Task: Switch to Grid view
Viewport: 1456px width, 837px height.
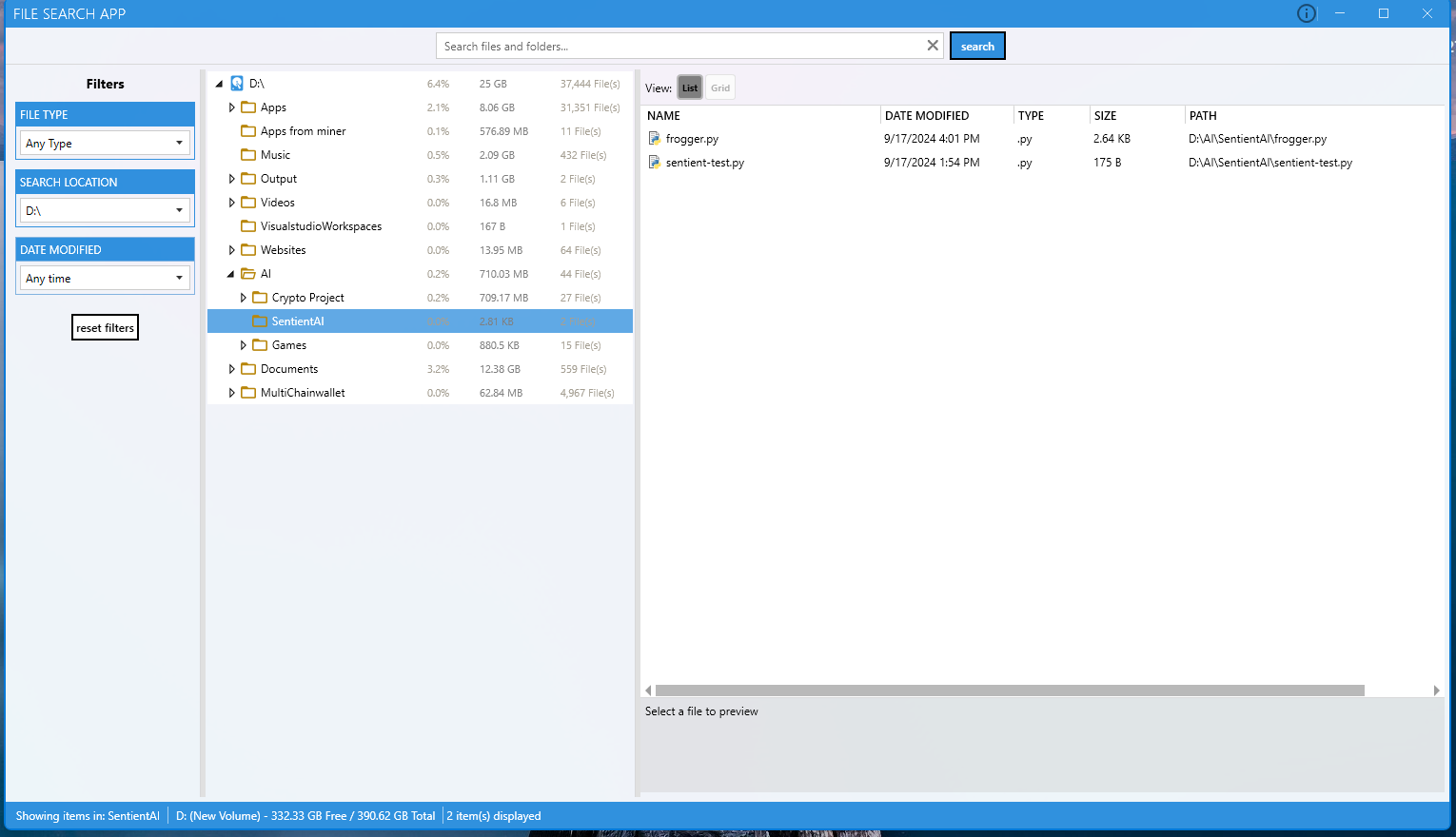Action: (720, 88)
